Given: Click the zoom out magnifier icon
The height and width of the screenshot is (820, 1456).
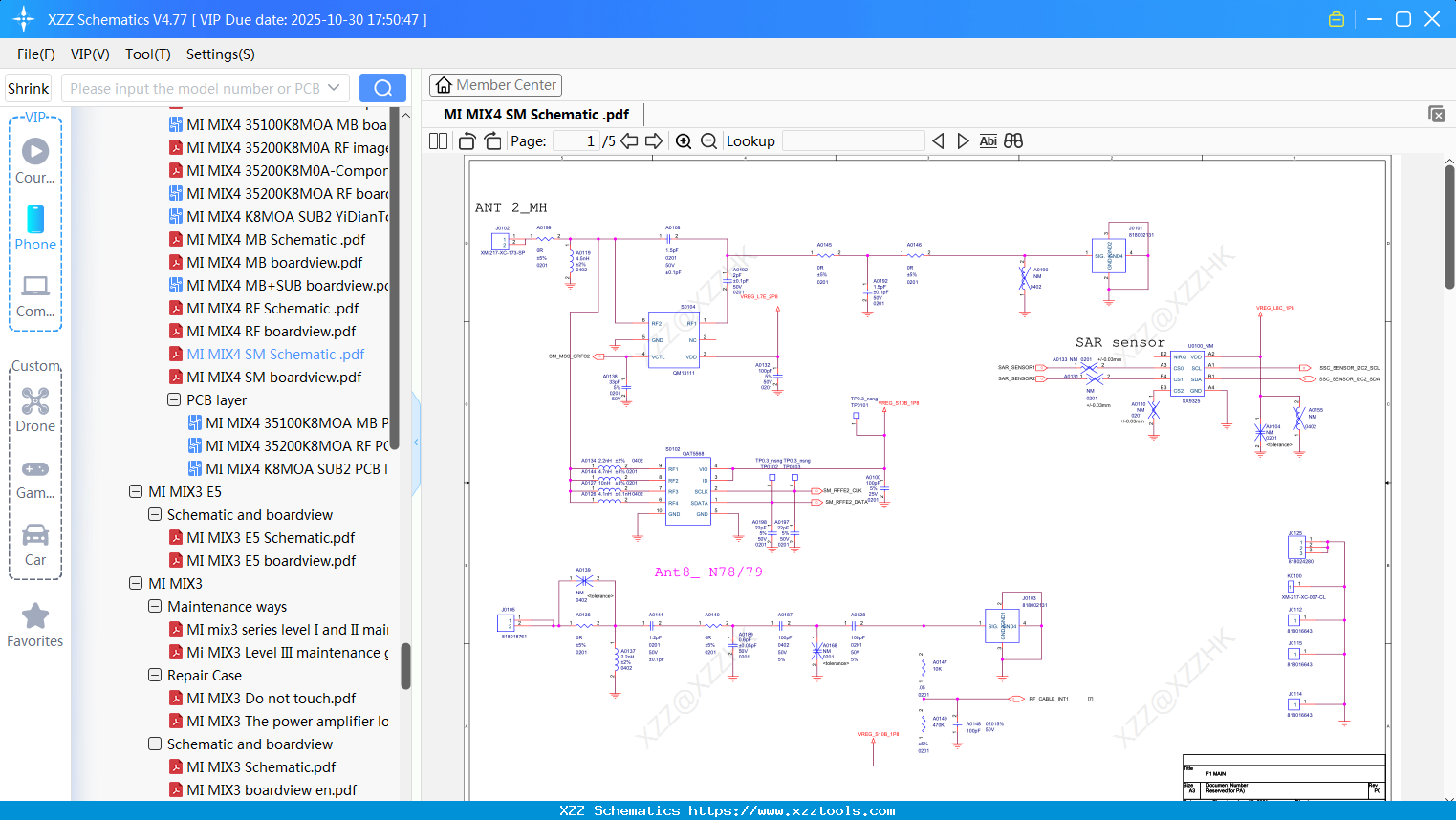Looking at the screenshot, I should pos(708,141).
